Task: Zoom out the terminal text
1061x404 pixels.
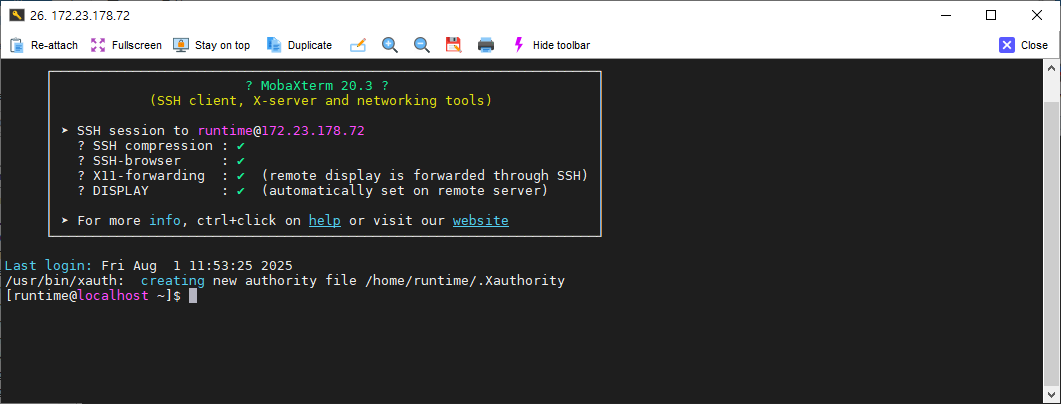Action: pyautogui.click(x=422, y=45)
